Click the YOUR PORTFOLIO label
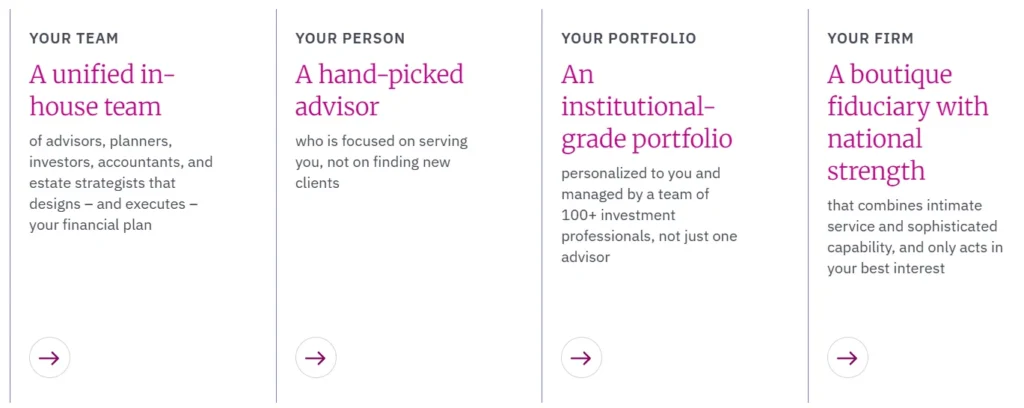 pos(628,38)
